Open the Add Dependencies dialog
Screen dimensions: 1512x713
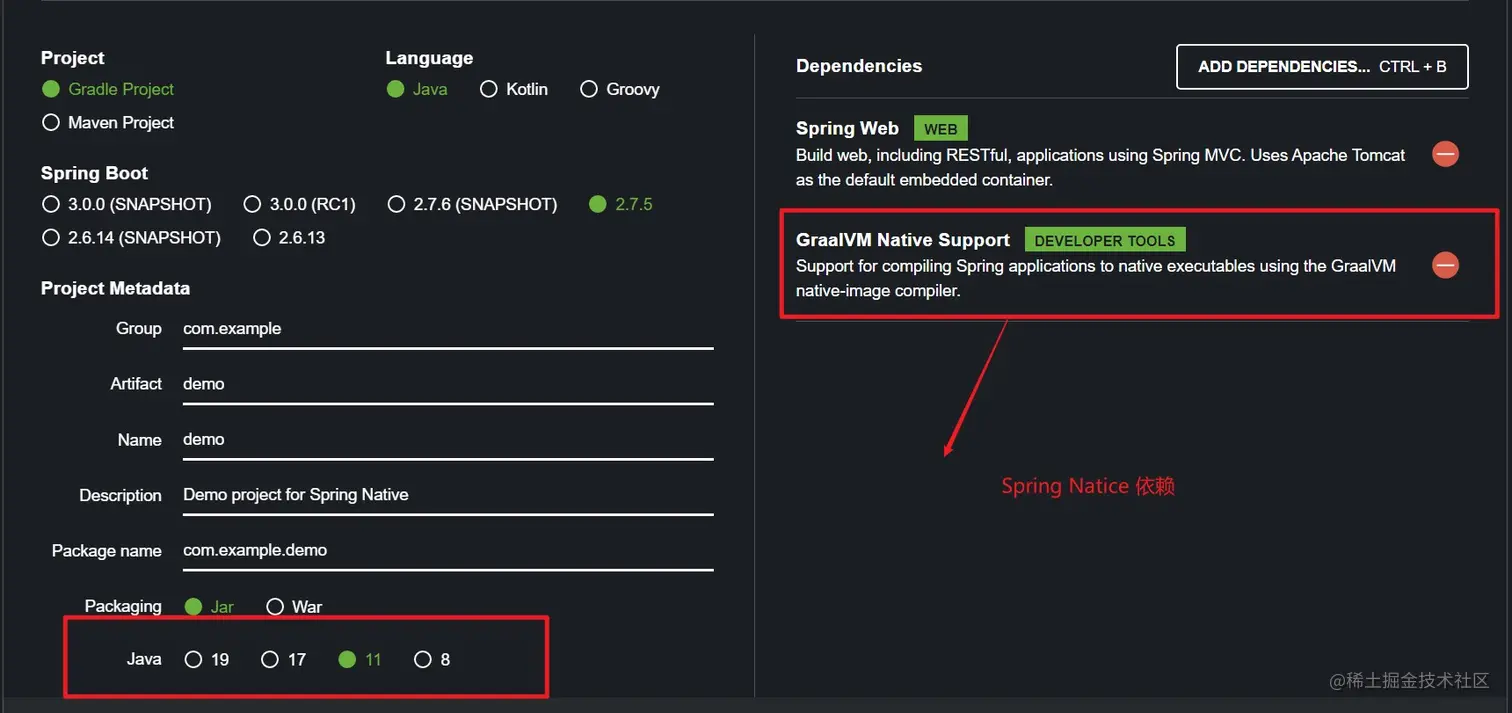1322,67
